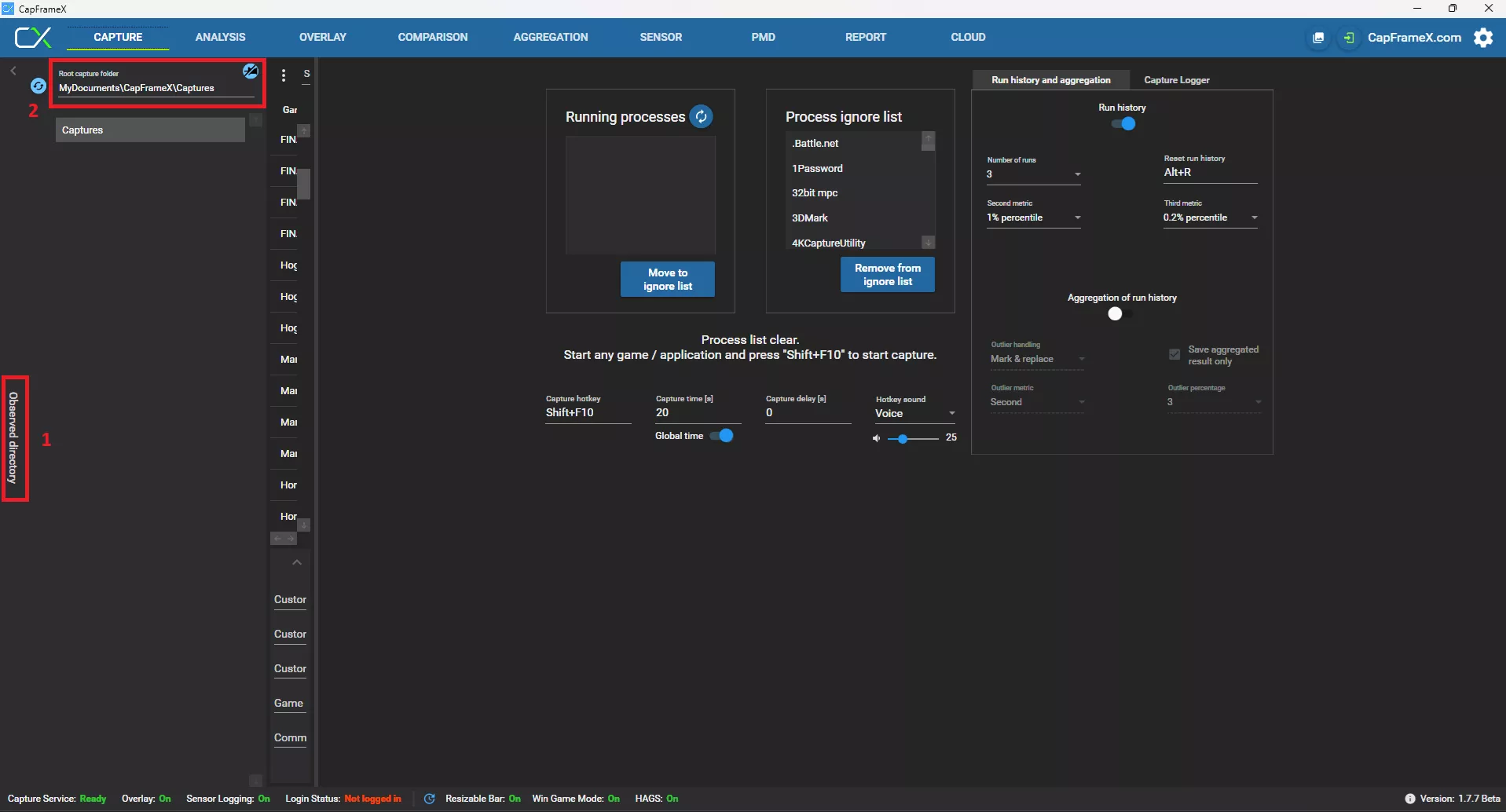Click the login icon beside CapFrameX.com
The image size is (1506, 812).
(x=1349, y=38)
